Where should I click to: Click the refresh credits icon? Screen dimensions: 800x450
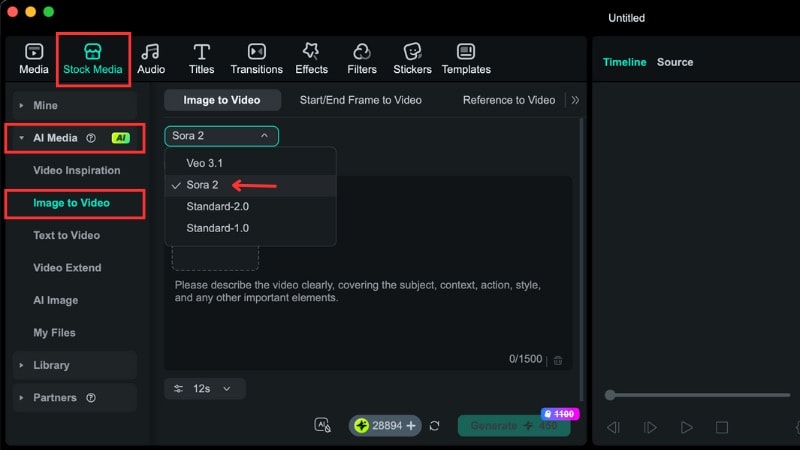[435, 425]
